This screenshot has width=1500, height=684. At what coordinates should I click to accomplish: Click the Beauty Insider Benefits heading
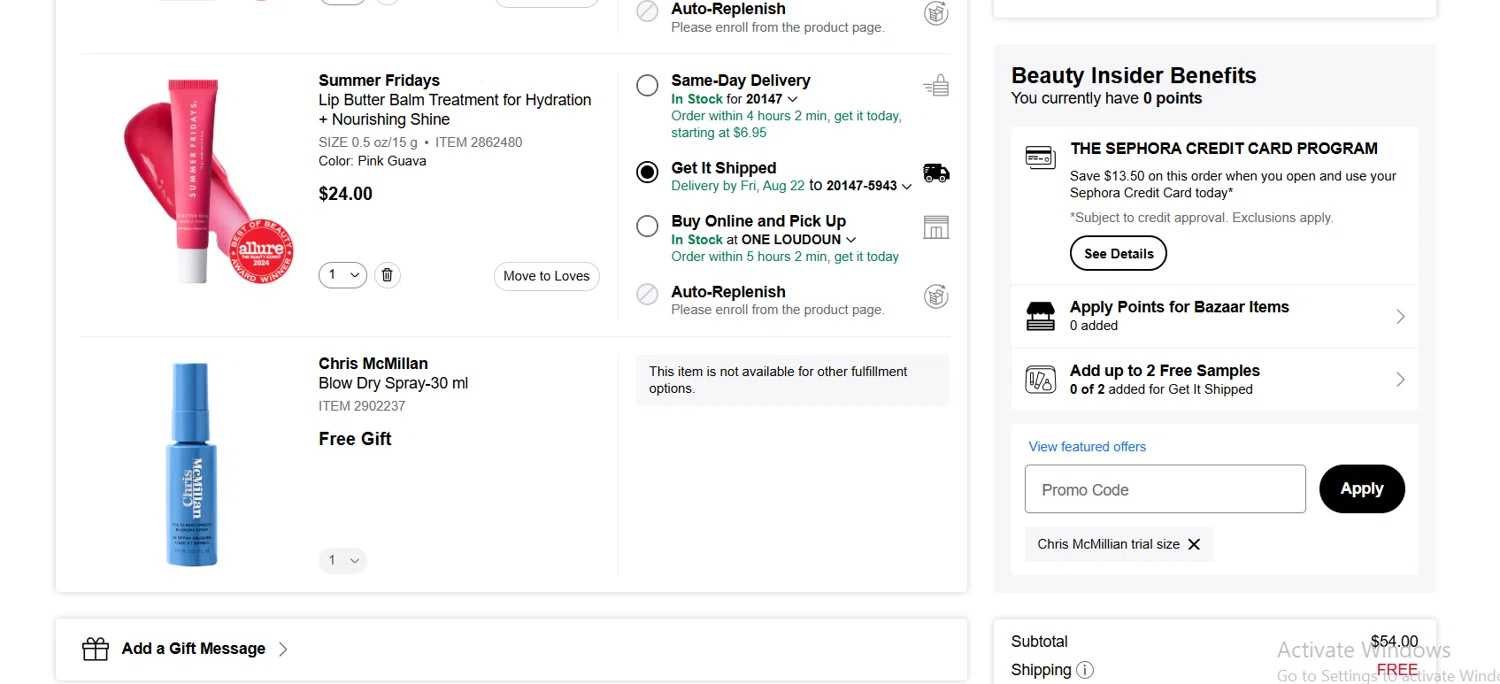[x=1133, y=75]
